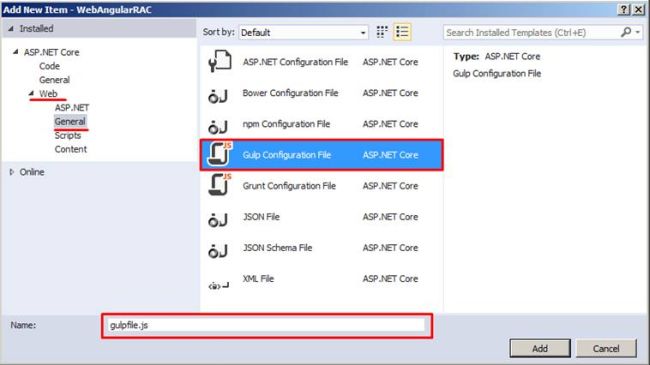
Task: Select 'Grunt Configuration File' template text
Action: (x=289, y=186)
